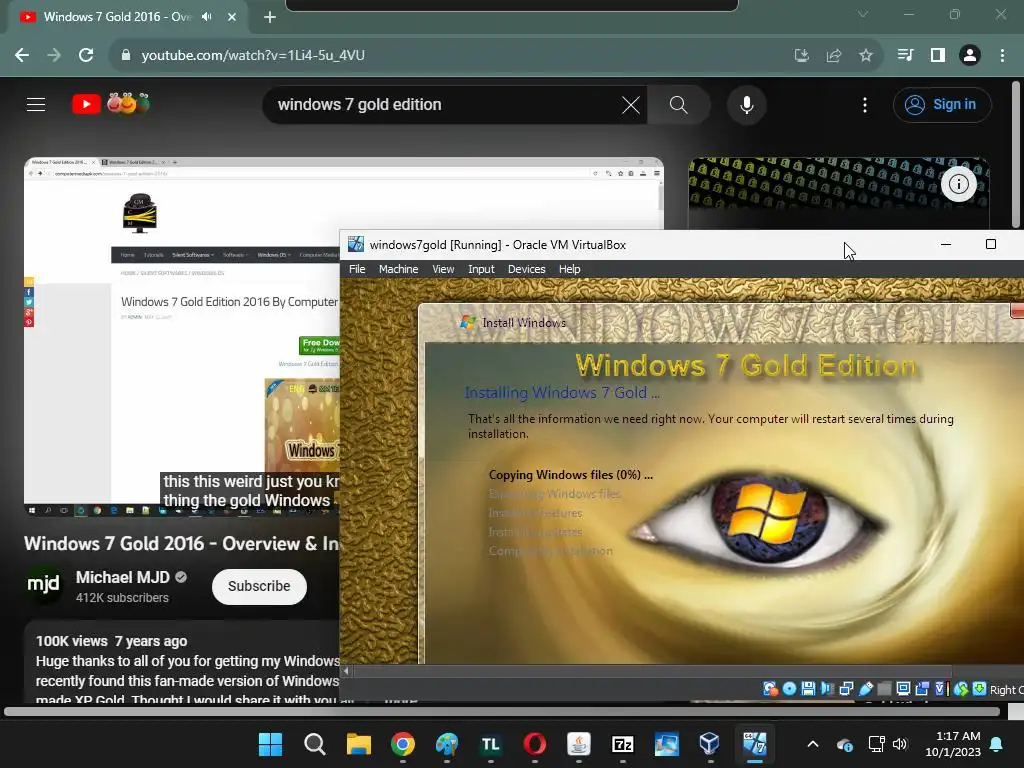Start voice search with the microphone icon
The image size is (1024, 768).
(x=746, y=104)
